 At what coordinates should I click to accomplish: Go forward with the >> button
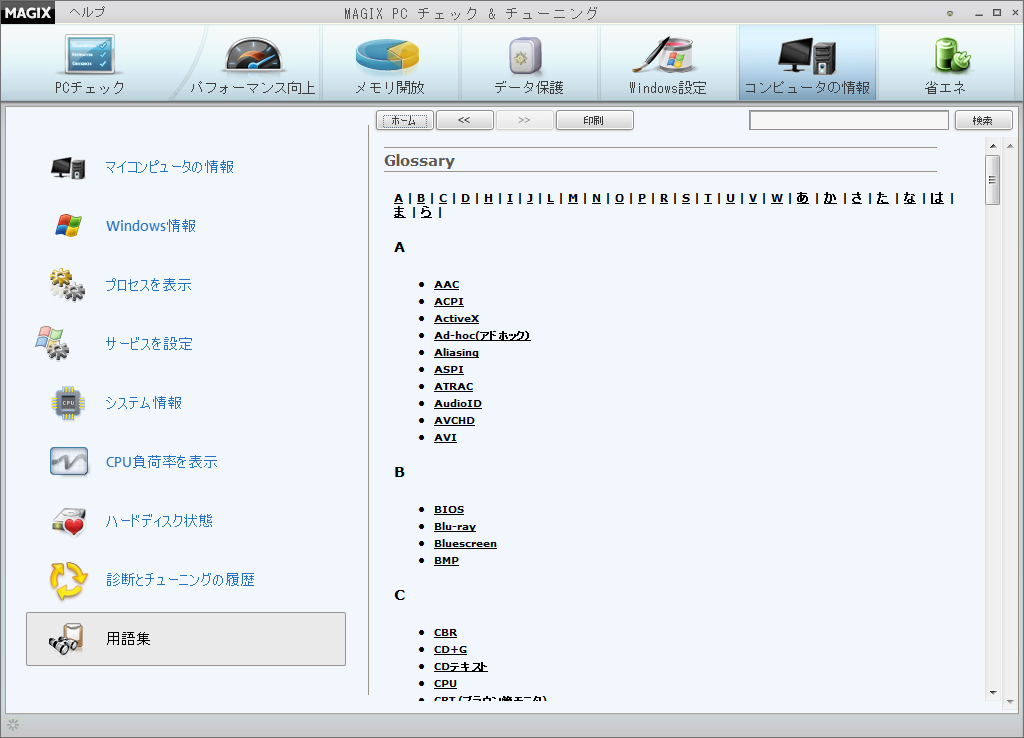[524, 120]
